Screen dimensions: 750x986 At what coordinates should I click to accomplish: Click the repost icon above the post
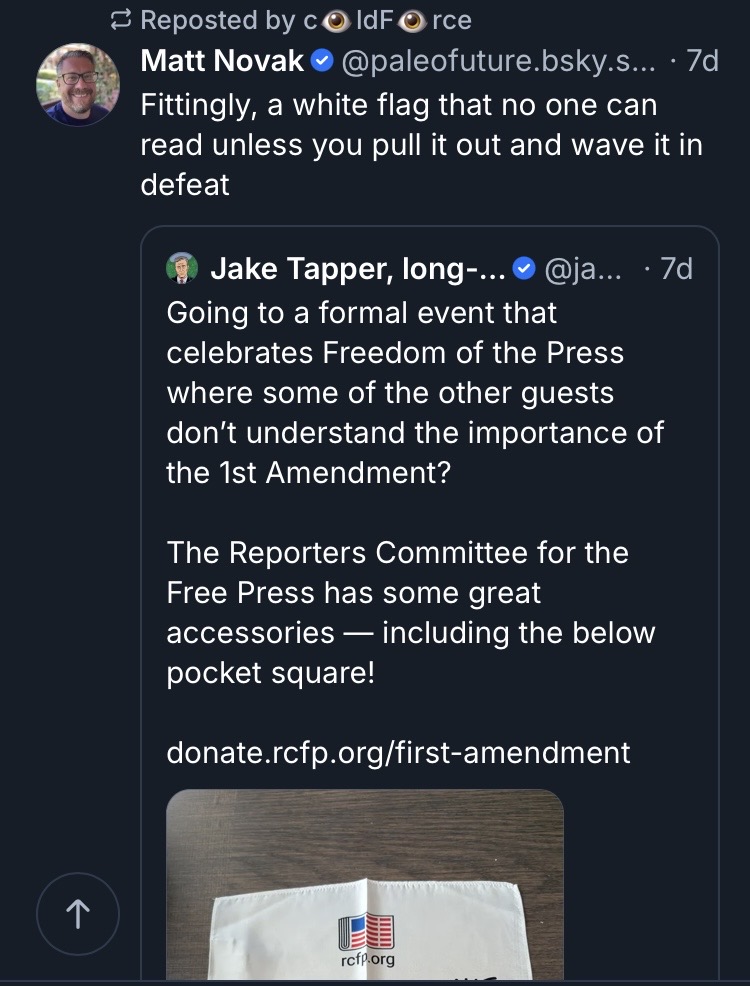[121, 19]
